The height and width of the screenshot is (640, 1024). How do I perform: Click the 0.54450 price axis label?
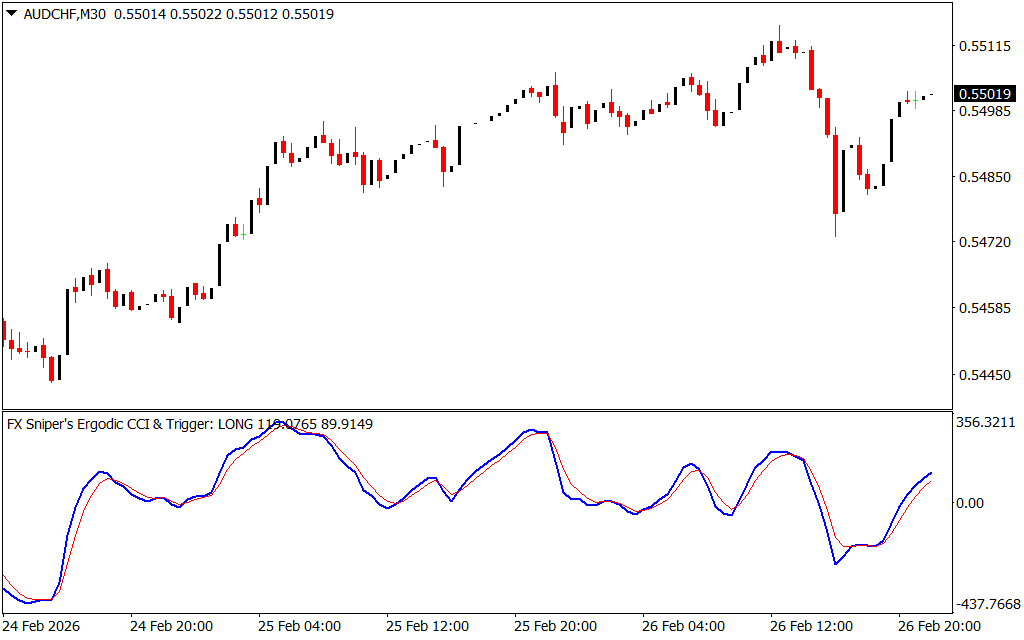[x=983, y=375]
